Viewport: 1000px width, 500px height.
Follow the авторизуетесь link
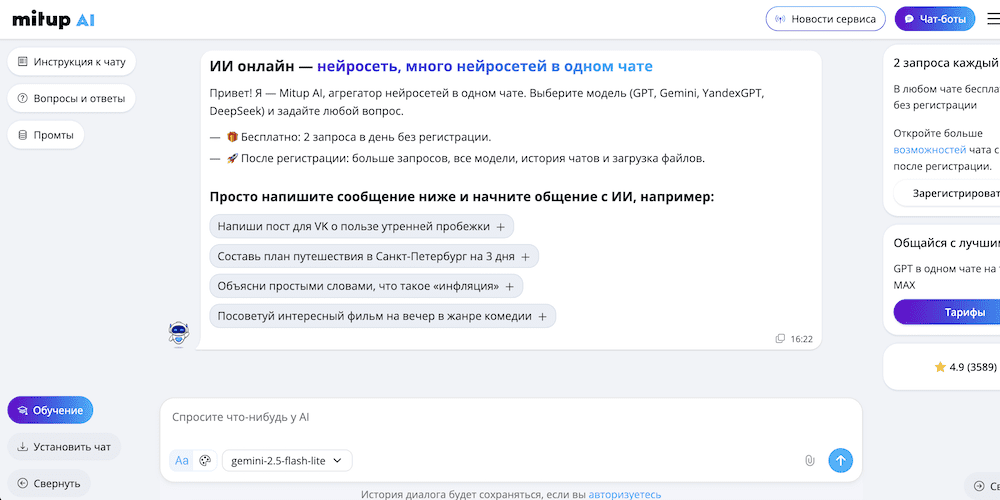625,494
